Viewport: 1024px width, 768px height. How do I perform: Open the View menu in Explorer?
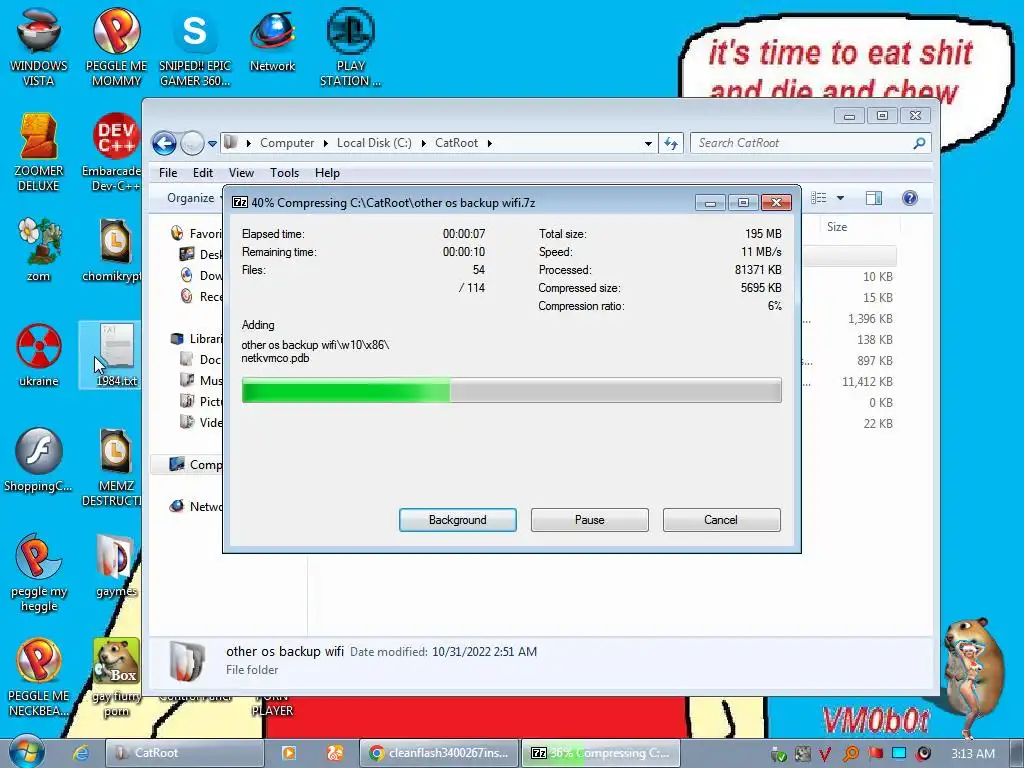(x=241, y=173)
